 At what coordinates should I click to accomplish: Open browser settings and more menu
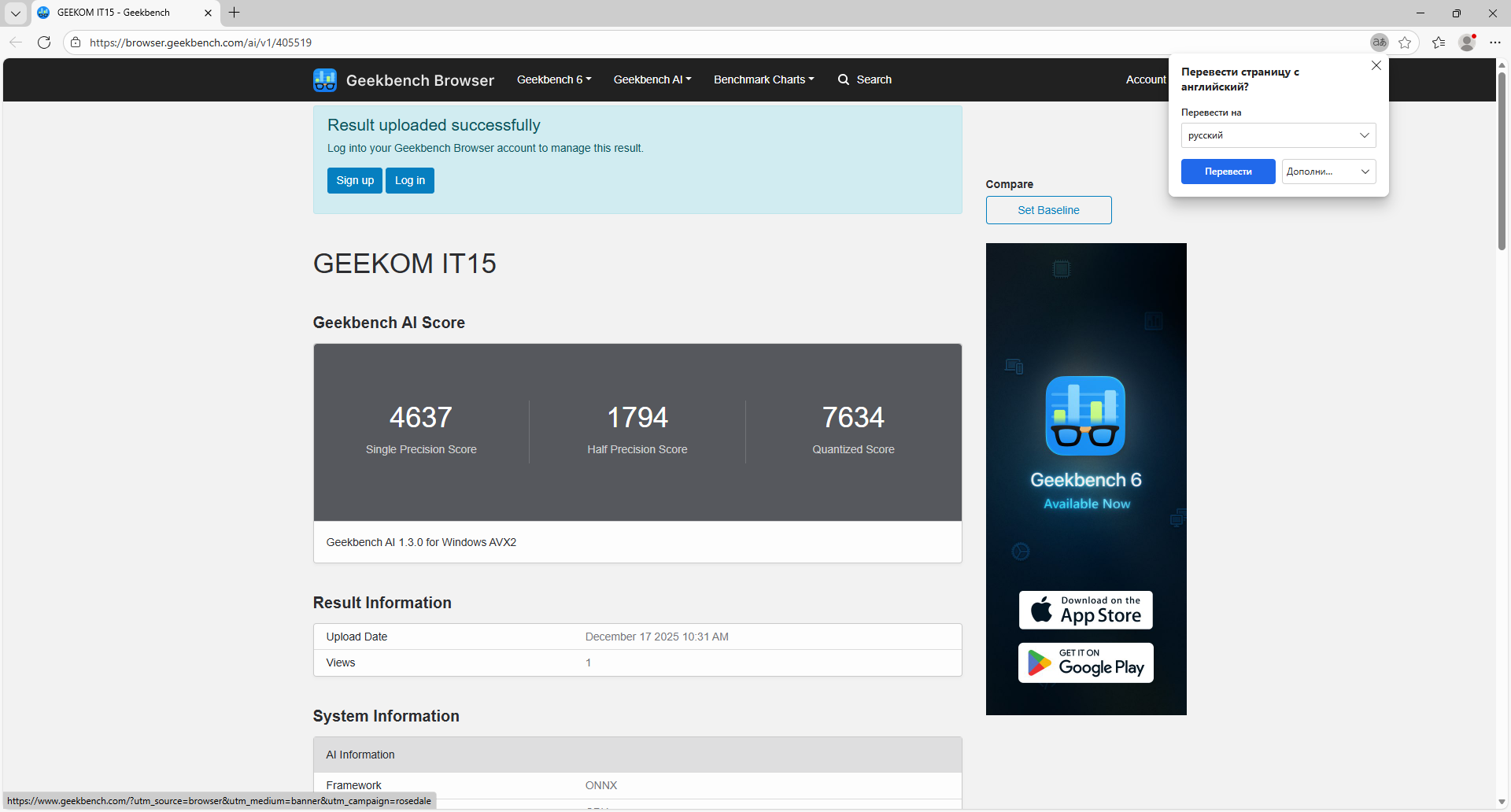(x=1495, y=42)
